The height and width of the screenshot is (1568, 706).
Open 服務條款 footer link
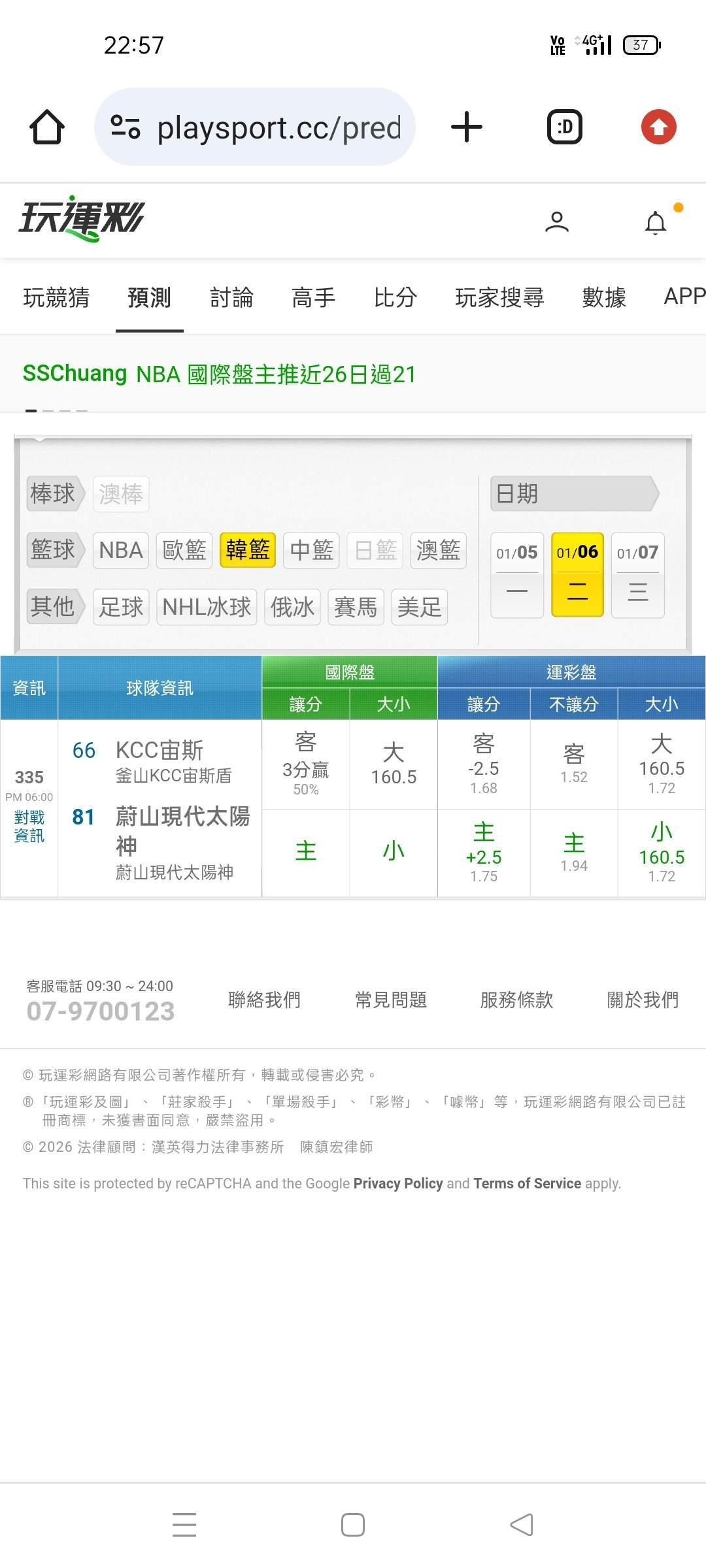click(x=516, y=1000)
